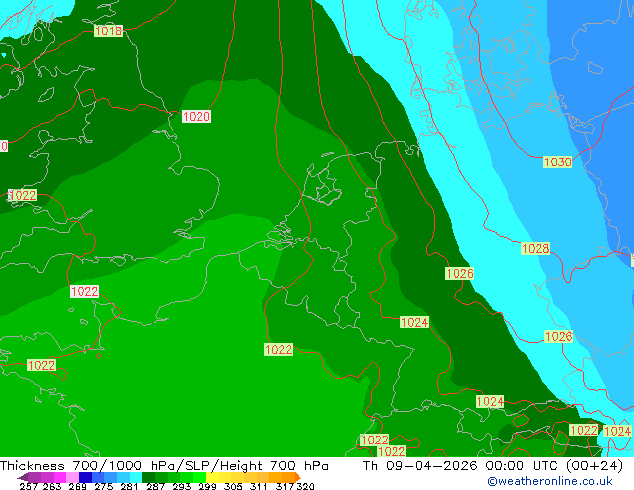Click the light pink legend swatch
634x490 pixels.
[72, 477]
